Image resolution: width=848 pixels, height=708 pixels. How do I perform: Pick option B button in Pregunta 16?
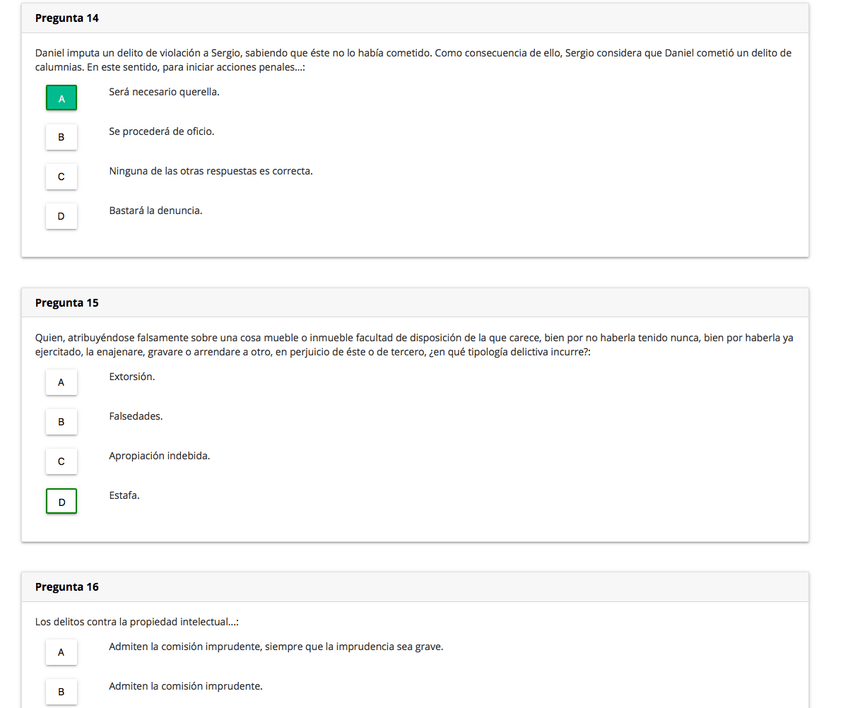tap(61, 691)
